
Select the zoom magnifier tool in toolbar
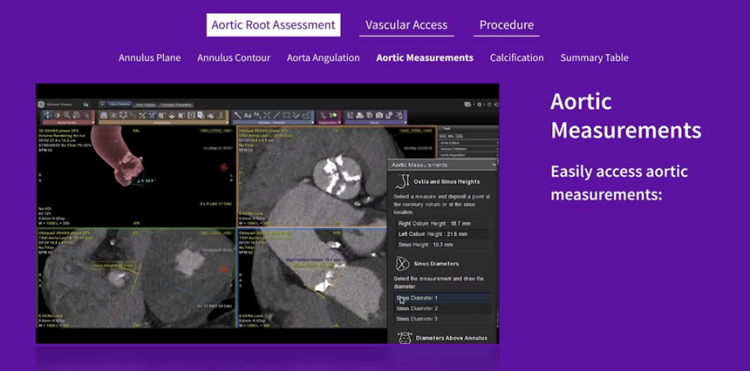[x=66, y=115]
